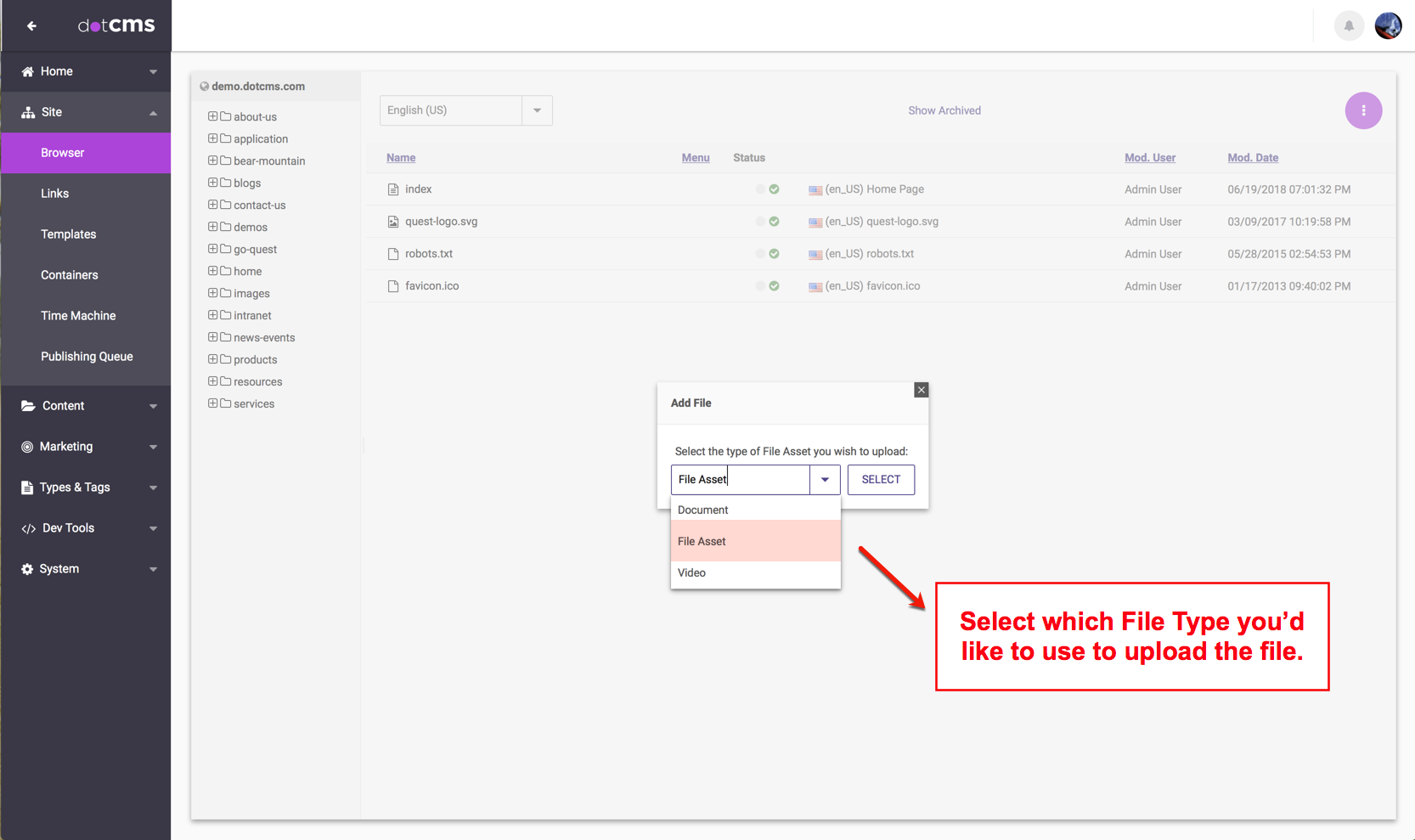
Task: Open Templates in the Site menu
Action: click(69, 234)
